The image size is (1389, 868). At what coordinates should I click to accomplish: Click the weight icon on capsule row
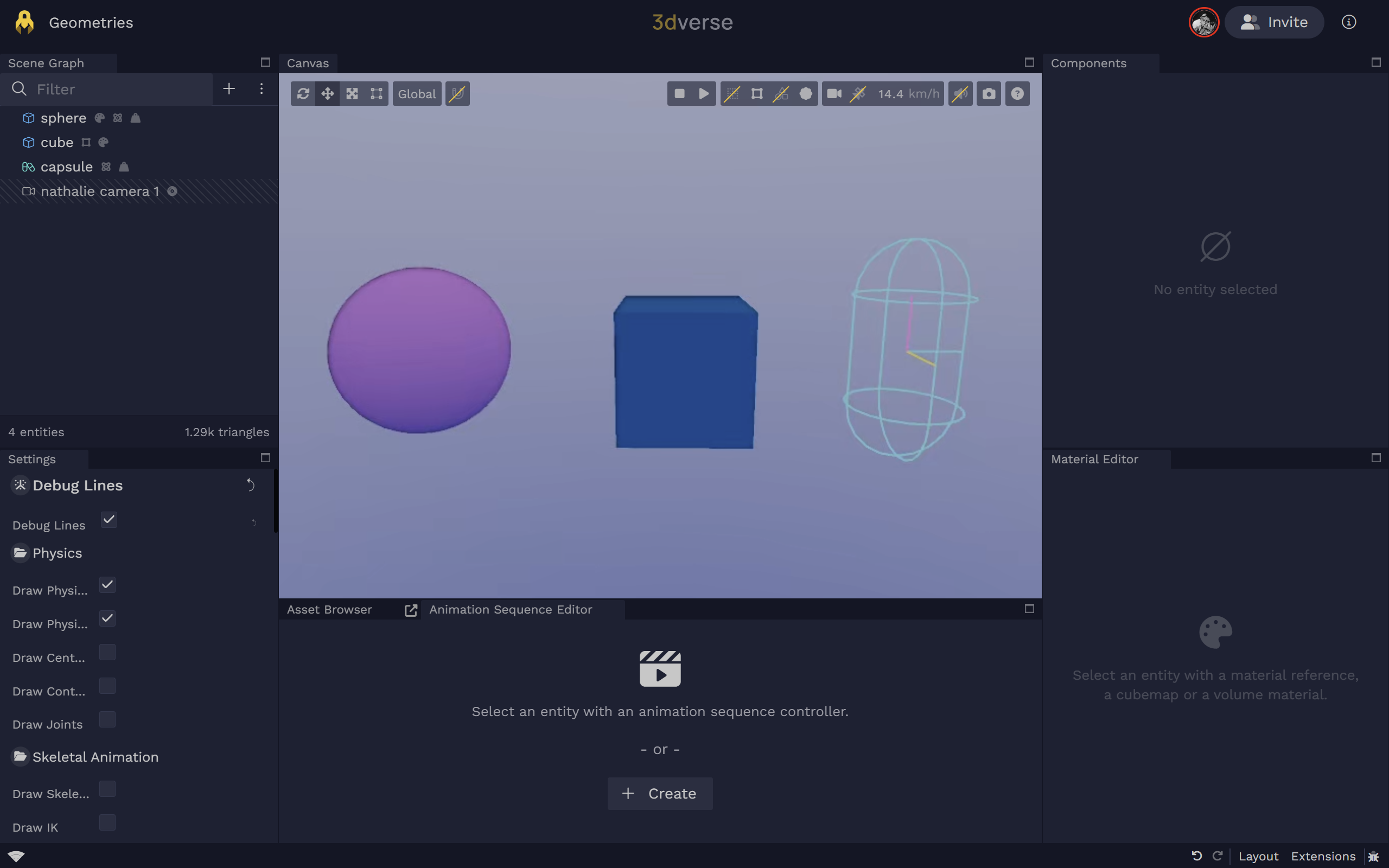pyautogui.click(x=124, y=167)
